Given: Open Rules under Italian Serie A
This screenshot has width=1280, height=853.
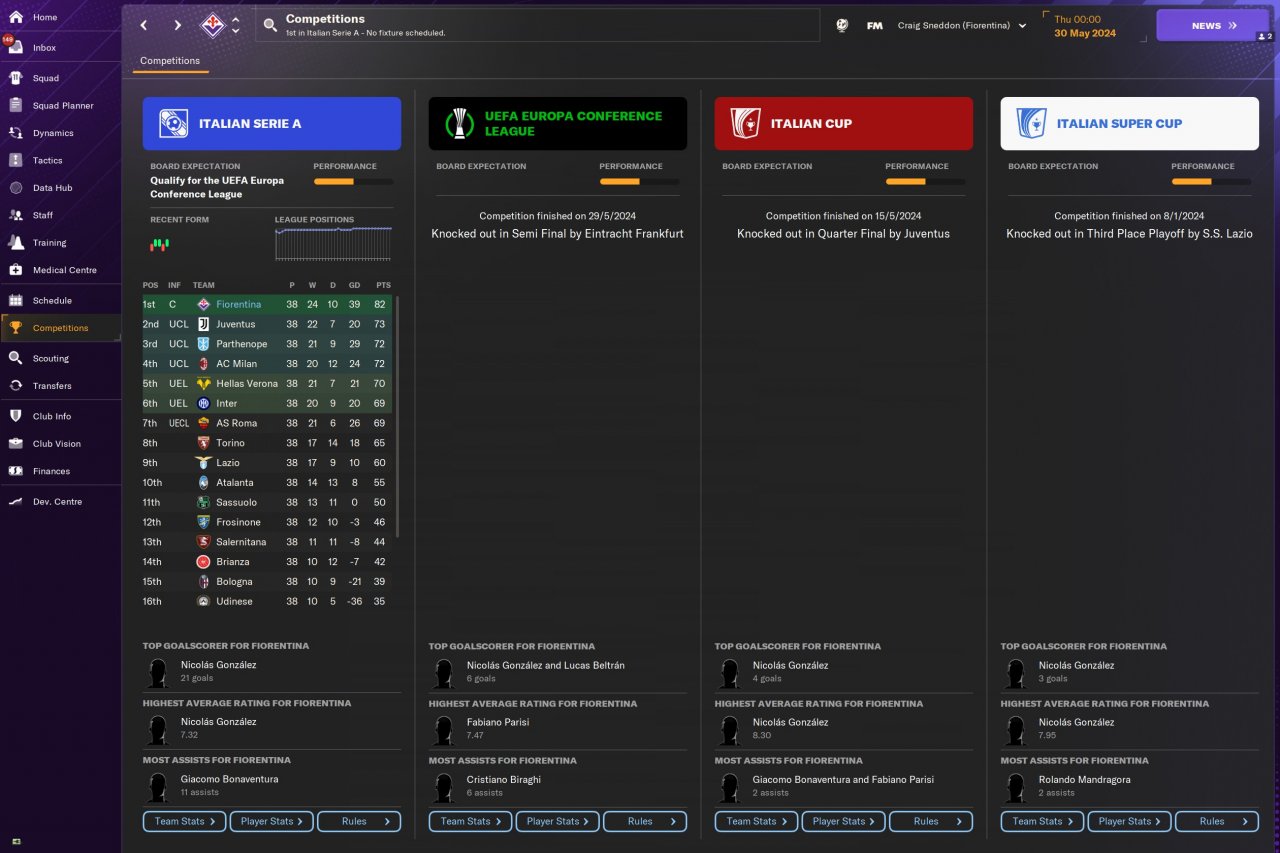Looking at the screenshot, I should click(359, 822).
